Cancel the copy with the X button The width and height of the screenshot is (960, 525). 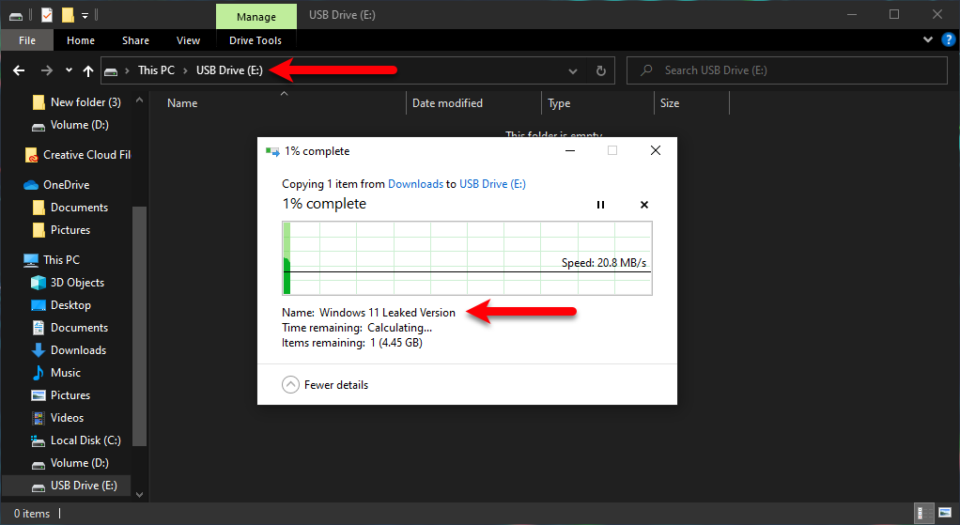tap(644, 205)
